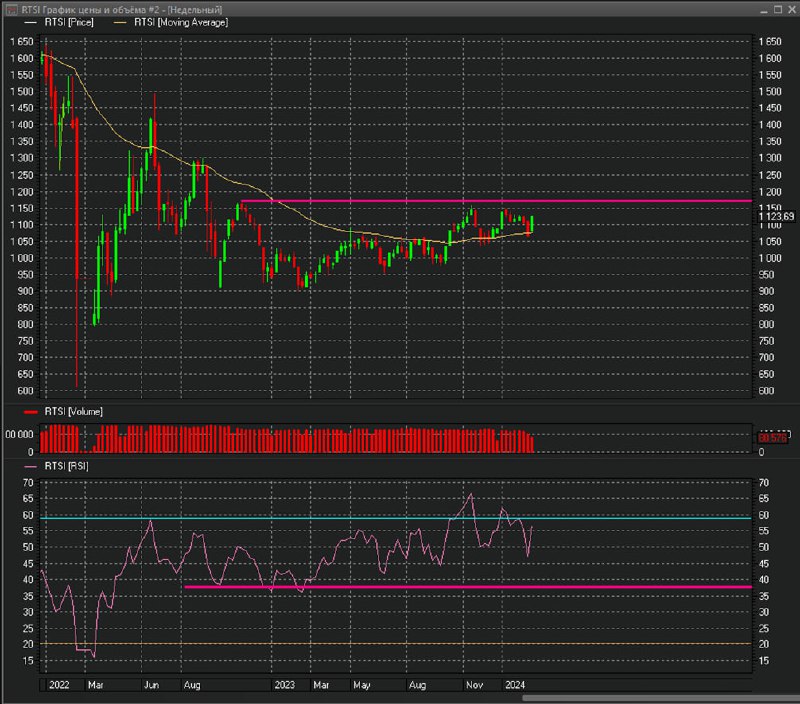Select the cyan horizontal line on the RSI panel
800x704 pixels.
pyautogui.click(x=395, y=518)
